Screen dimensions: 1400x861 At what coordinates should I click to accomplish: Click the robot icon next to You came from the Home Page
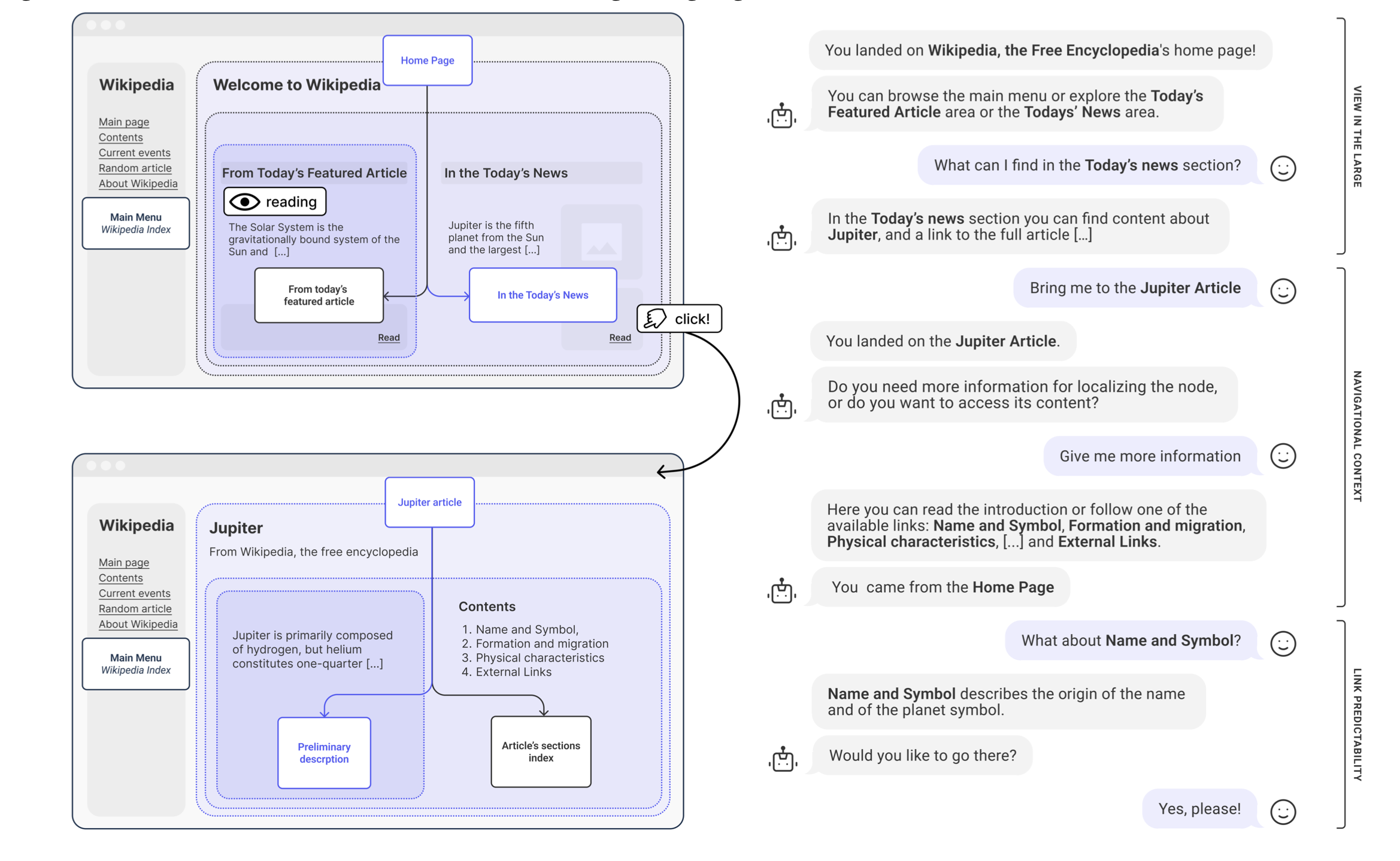(x=781, y=591)
